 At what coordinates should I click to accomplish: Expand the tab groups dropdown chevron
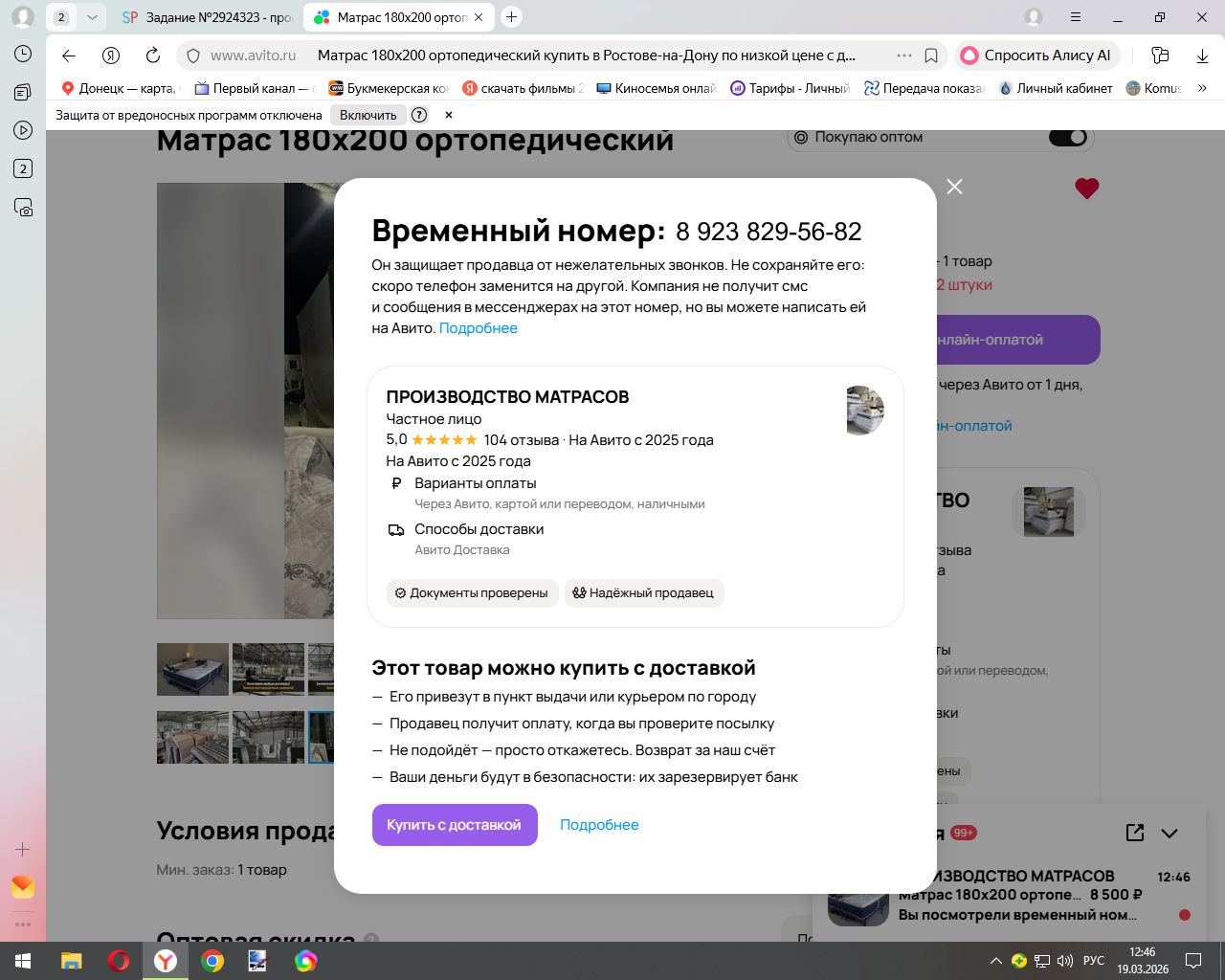(92, 17)
